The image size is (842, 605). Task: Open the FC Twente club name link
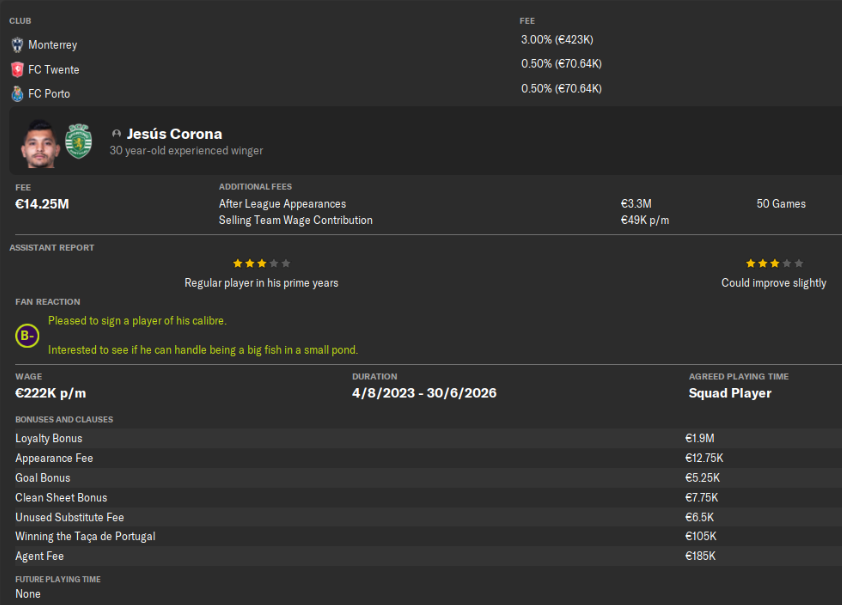(53, 70)
